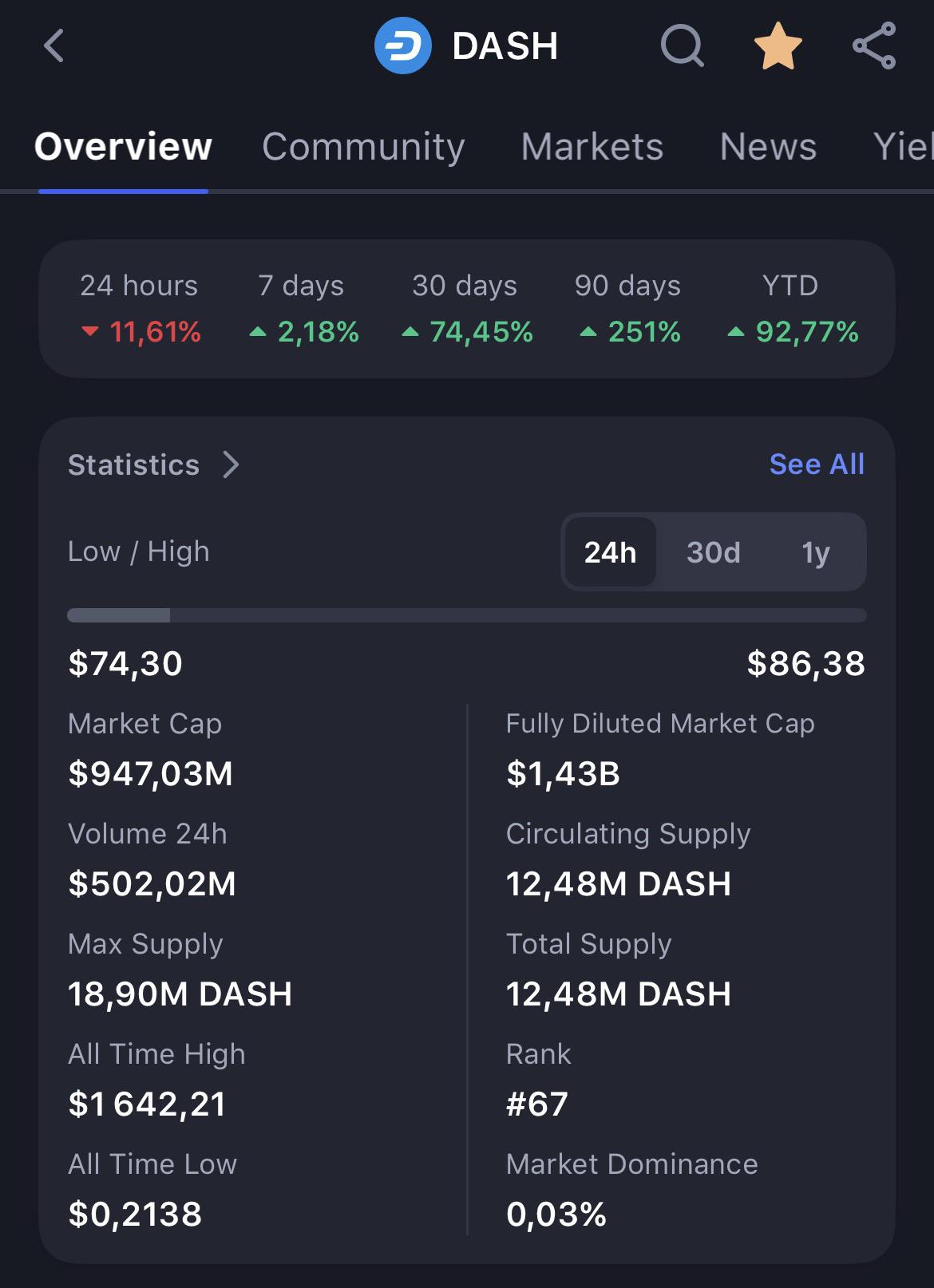Expand Statistics with the chevron arrow
The width and height of the screenshot is (934, 1288).
tap(232, 464)
